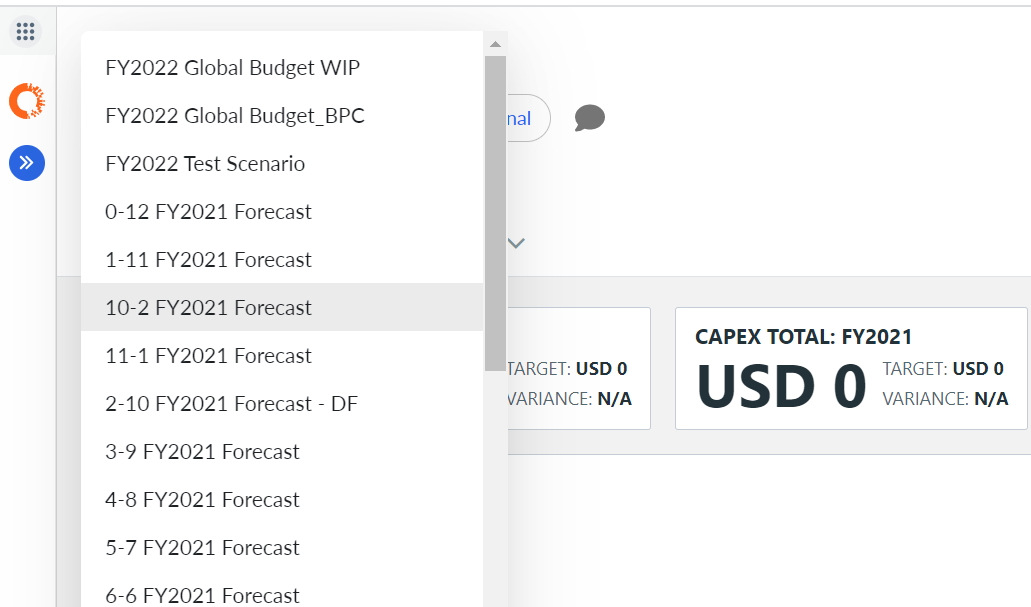1031x607 pixels.
Task: Select 1-11 FY2021 Forecast option
Action: tap(282, 260)
